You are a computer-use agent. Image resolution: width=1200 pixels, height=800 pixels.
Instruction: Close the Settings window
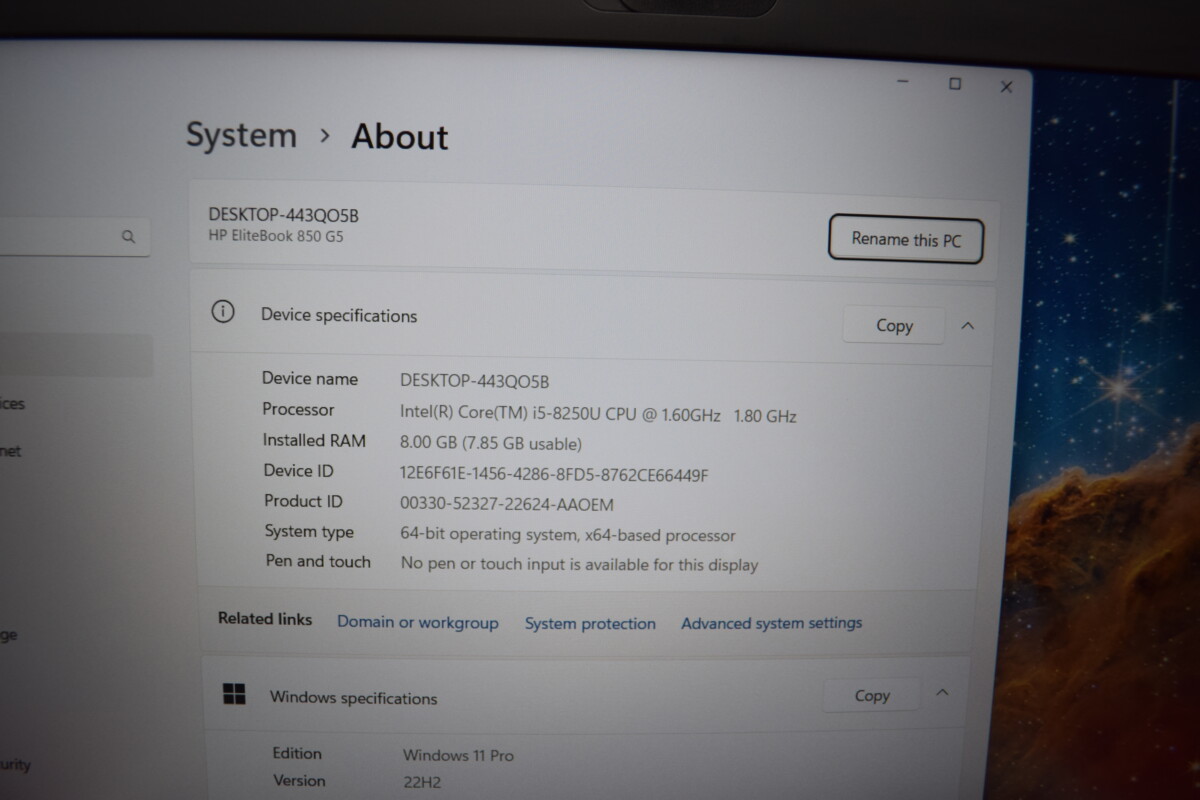tap(1006, 87)
